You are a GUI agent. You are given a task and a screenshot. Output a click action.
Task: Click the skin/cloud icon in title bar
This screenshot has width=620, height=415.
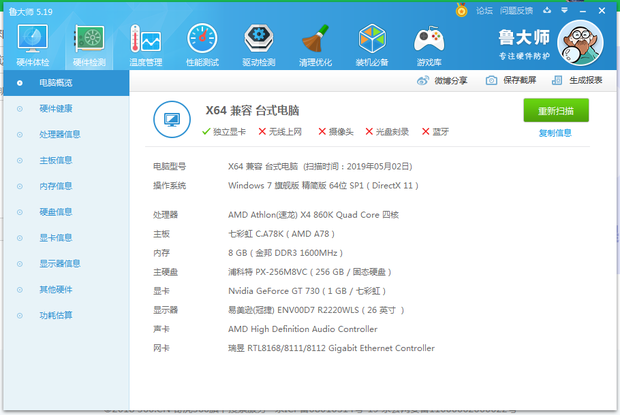click(x=547, y=11)
